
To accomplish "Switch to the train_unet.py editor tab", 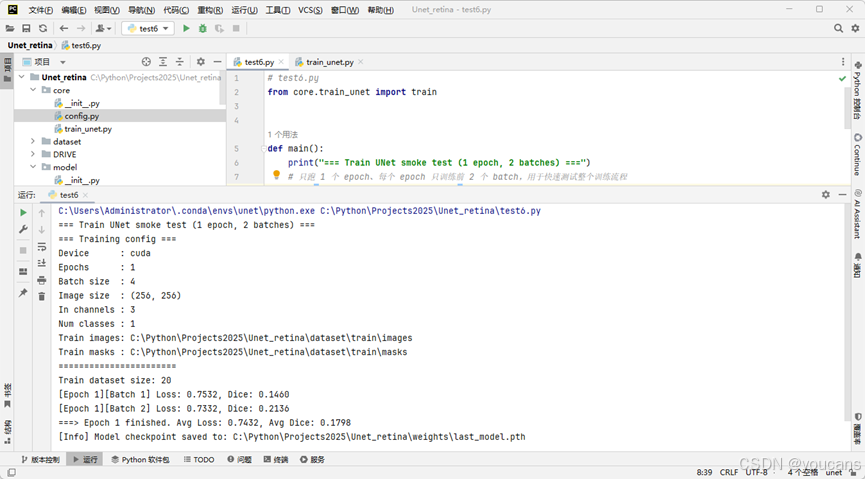I will [329, 62].
